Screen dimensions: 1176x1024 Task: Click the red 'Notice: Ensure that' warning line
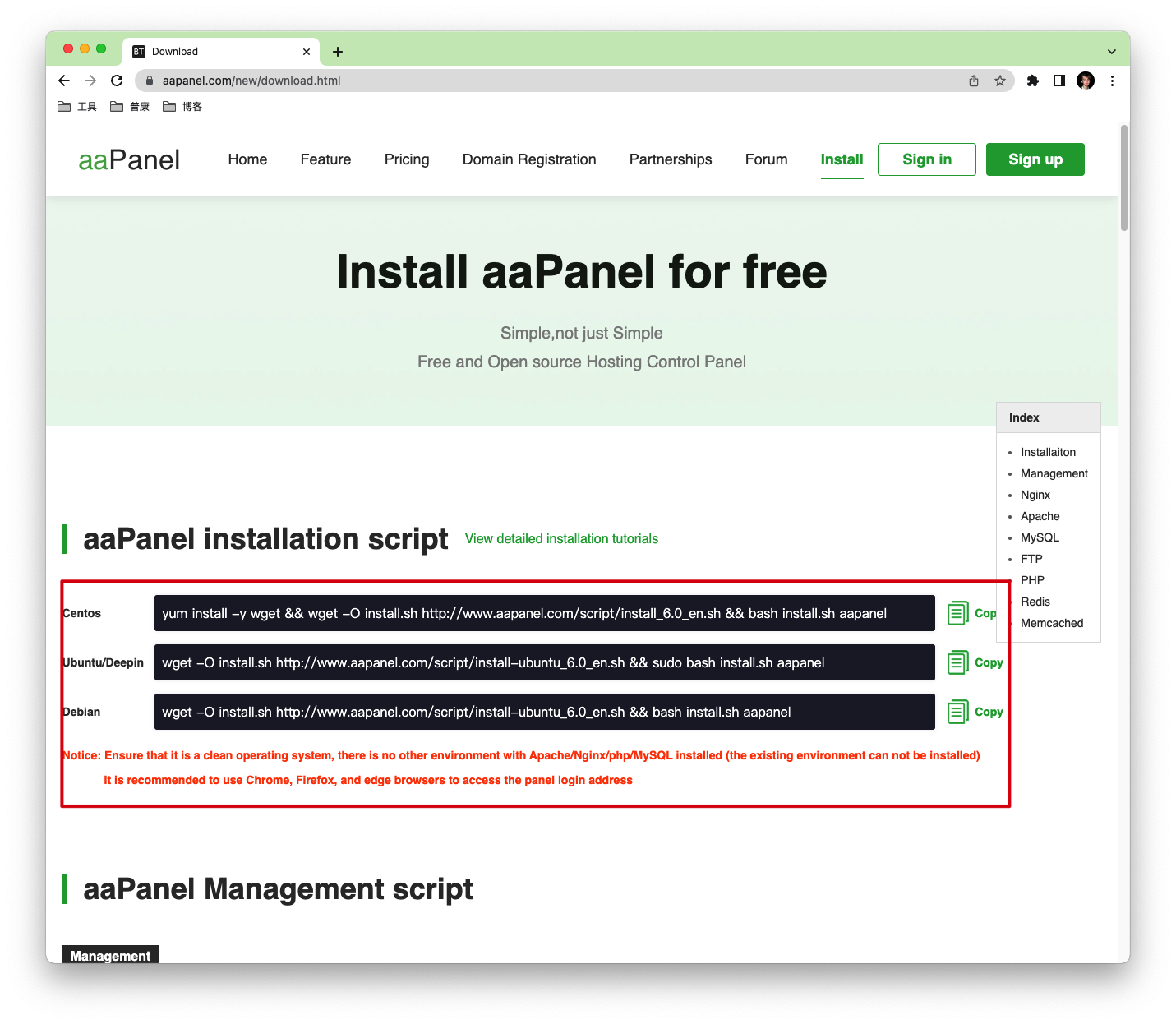click(521, 755)
